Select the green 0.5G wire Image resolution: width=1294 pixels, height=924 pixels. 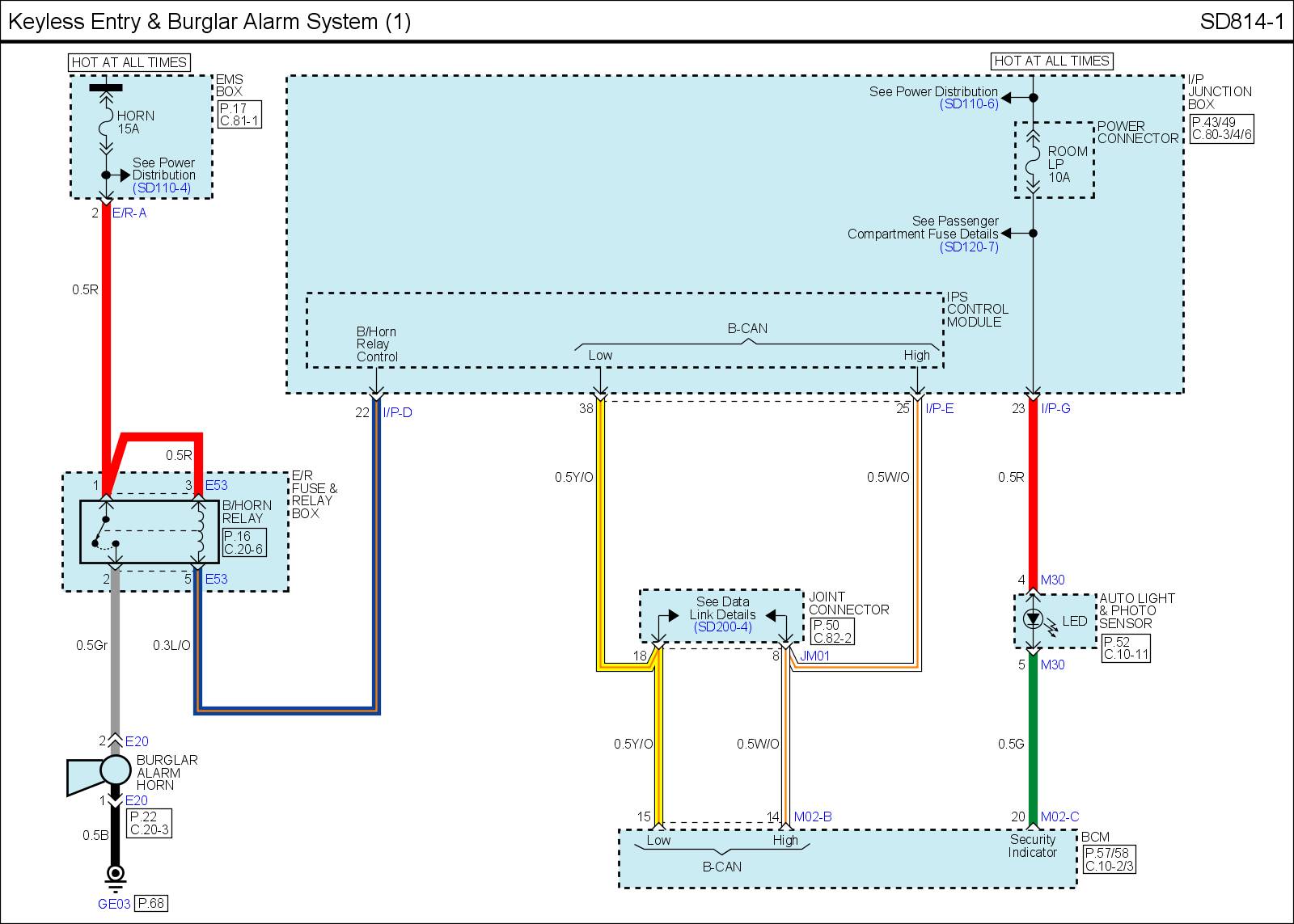(x=1033, y=742)
